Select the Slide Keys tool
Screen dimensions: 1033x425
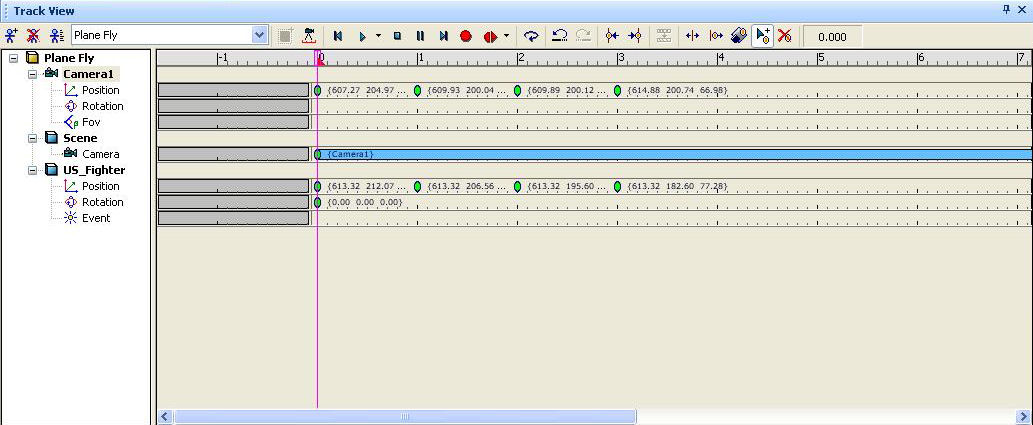tap(716, 36)
